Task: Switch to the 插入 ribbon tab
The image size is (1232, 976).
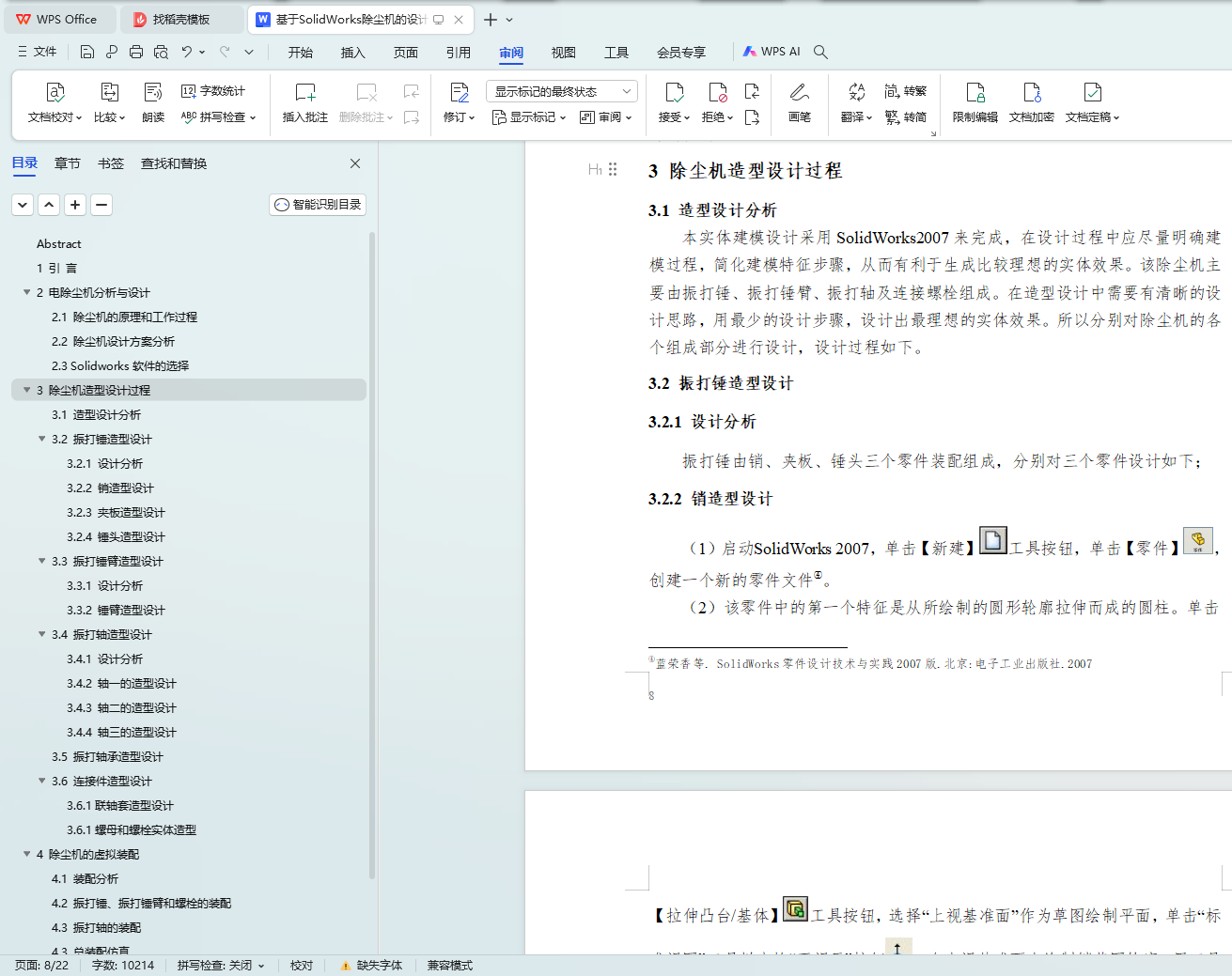Action: point(353,53)
